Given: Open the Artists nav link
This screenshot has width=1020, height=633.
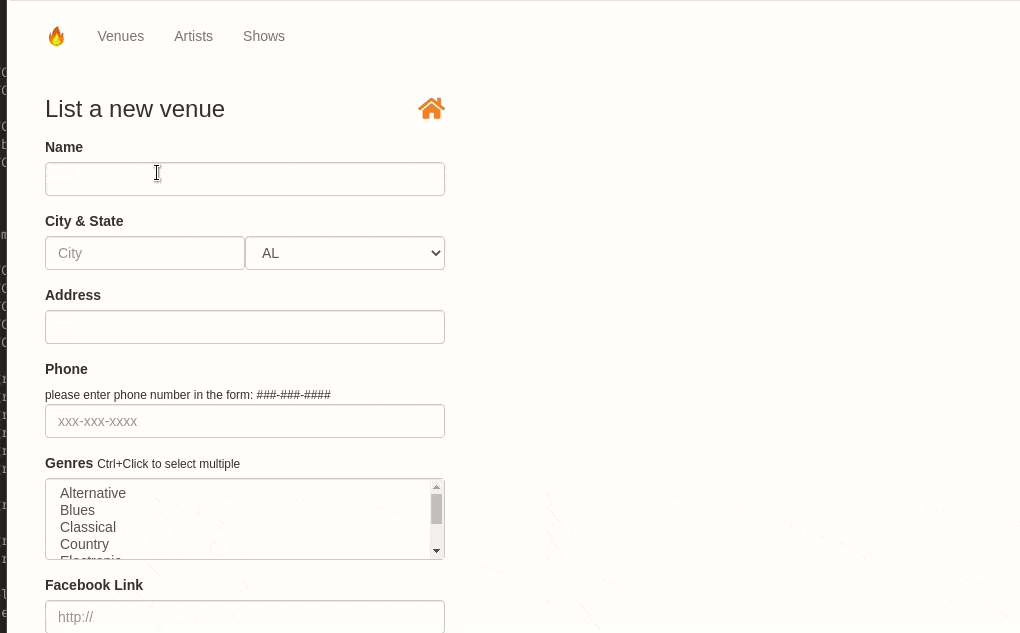Looking at the screenshot, I should pos(193,36).
